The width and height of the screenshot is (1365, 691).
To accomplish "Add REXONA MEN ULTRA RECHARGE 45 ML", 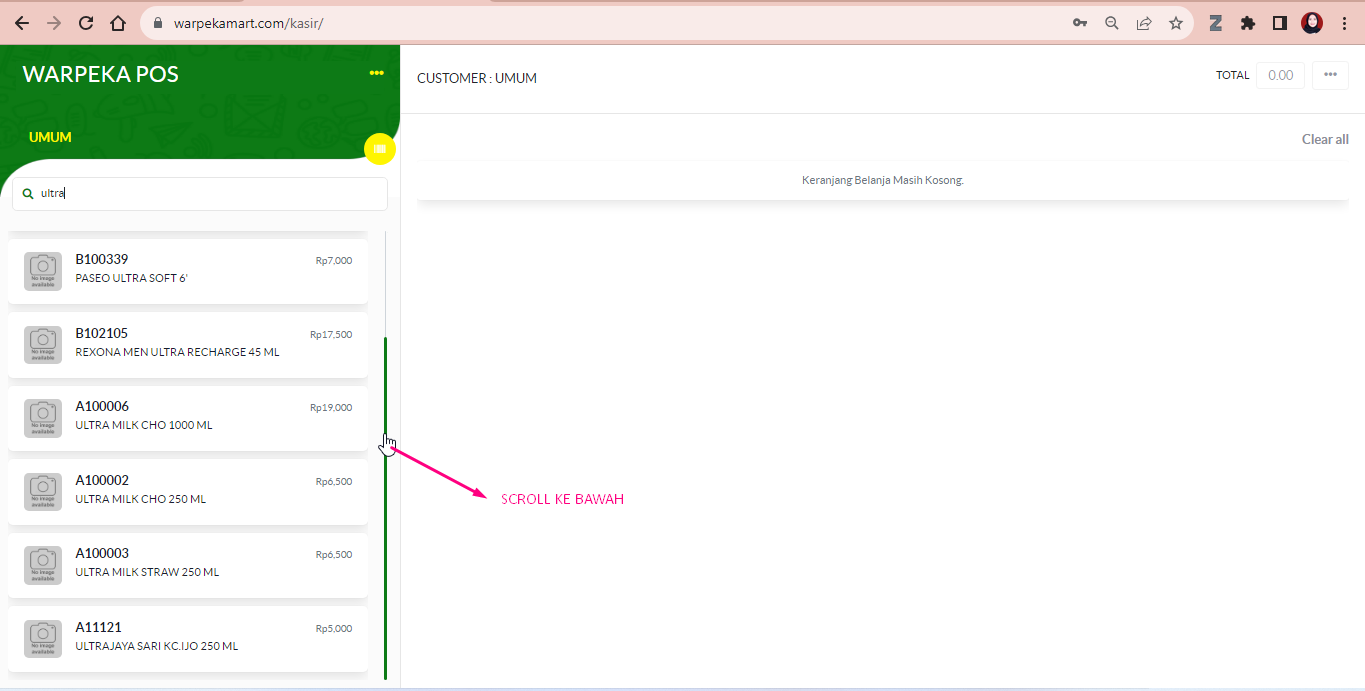I will click(188, 345).
